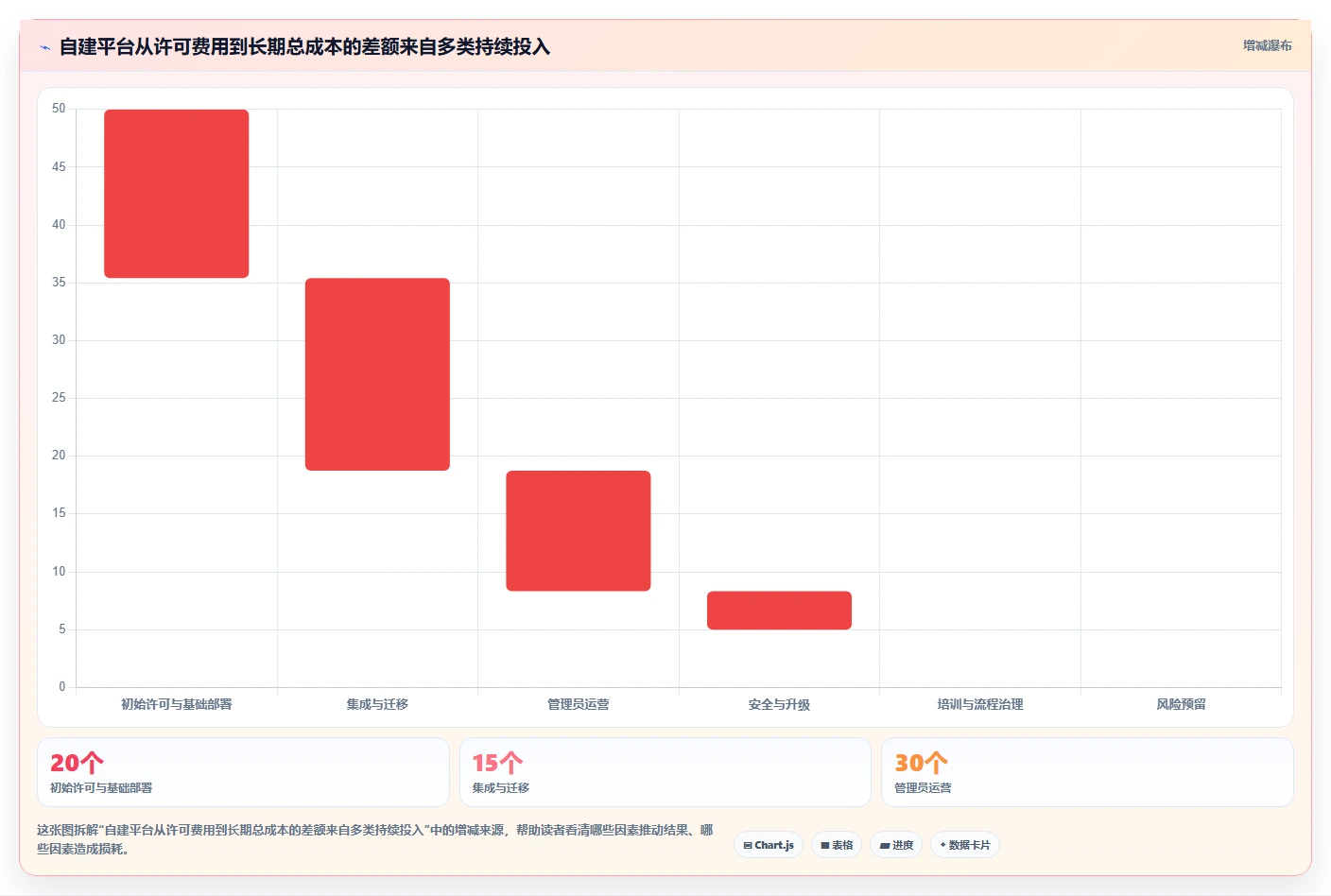Click the 风险预留 axis label
Viewport: 1331px width, 896px height.
tap(1181, 704)
